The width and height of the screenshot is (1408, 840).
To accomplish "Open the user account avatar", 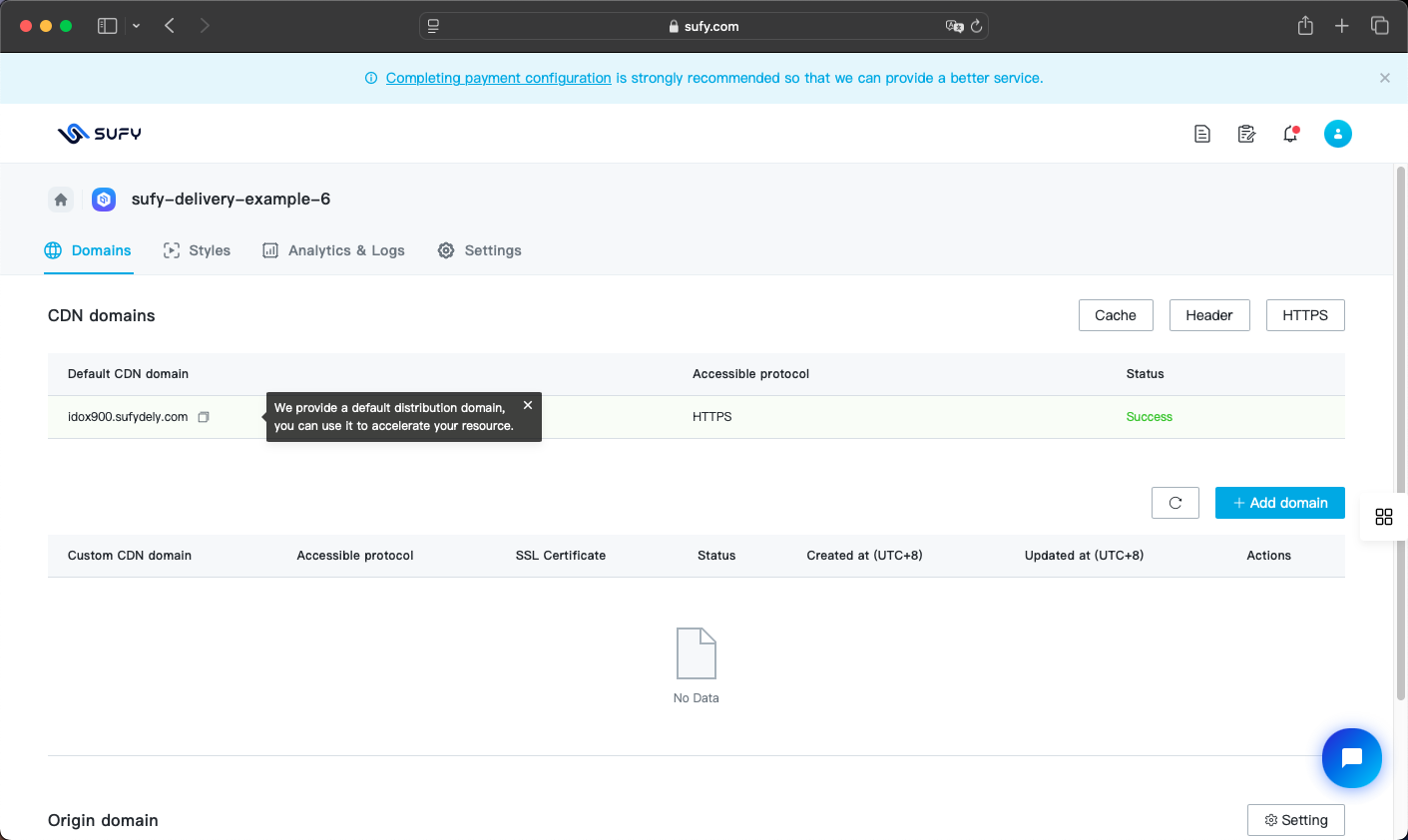I will point(1338,134).
